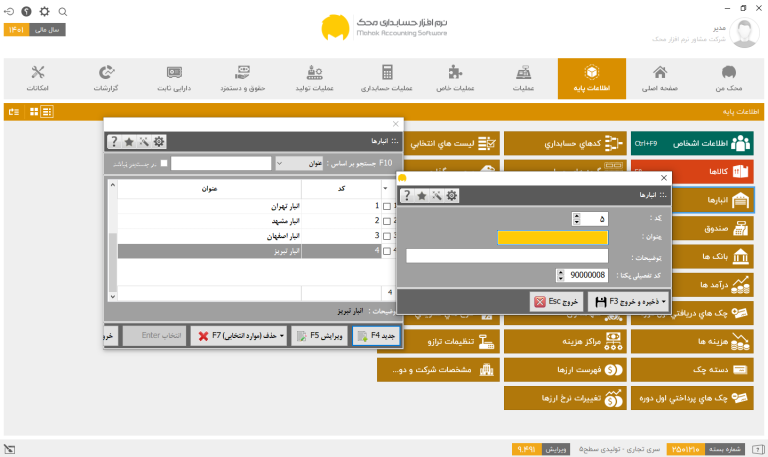Expand the F3 save and exit dropdown arrow
Viewport: 768px width, 457px height.
pyautogui.click(x=664, y=302)
